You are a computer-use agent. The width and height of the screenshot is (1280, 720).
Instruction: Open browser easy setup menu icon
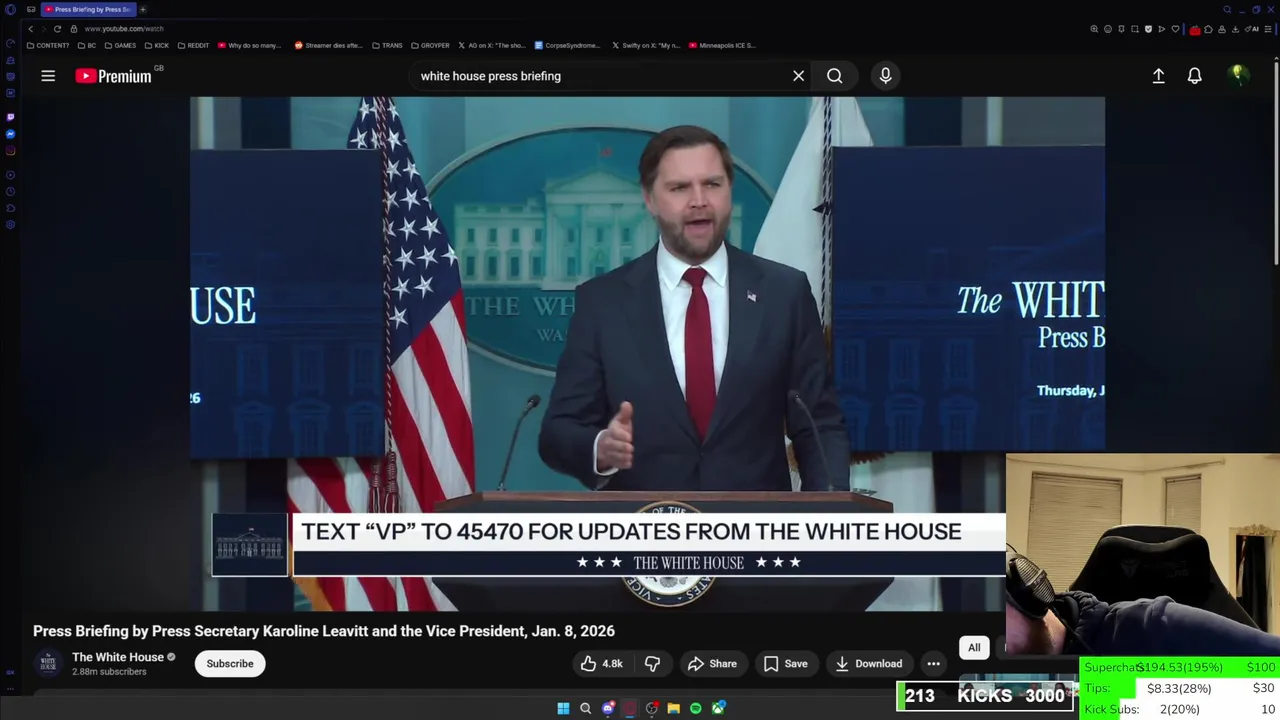(1267, 29)
